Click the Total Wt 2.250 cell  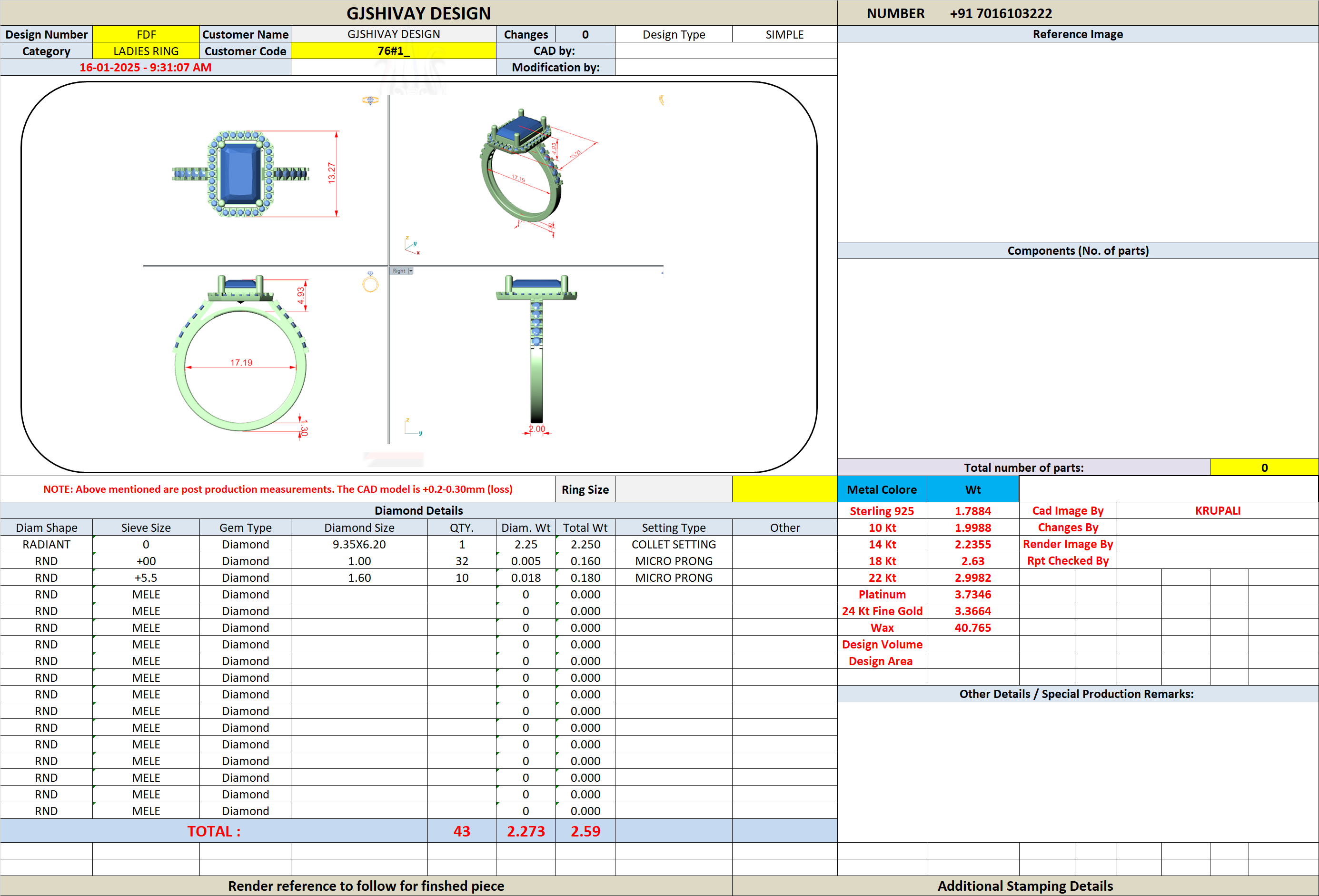coord(585,545)
